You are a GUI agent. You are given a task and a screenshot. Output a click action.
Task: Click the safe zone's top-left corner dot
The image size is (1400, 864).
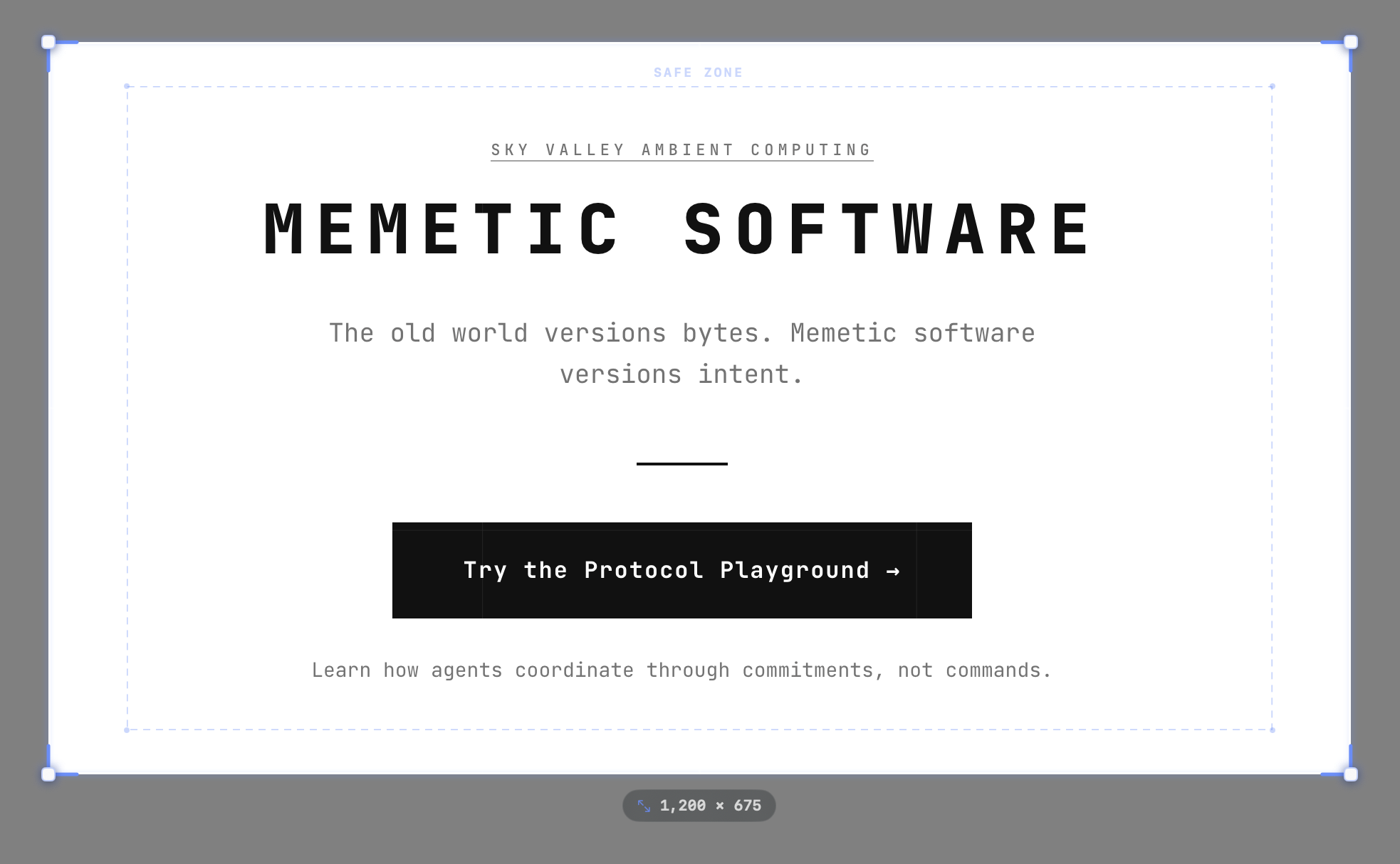coord(127,86)
